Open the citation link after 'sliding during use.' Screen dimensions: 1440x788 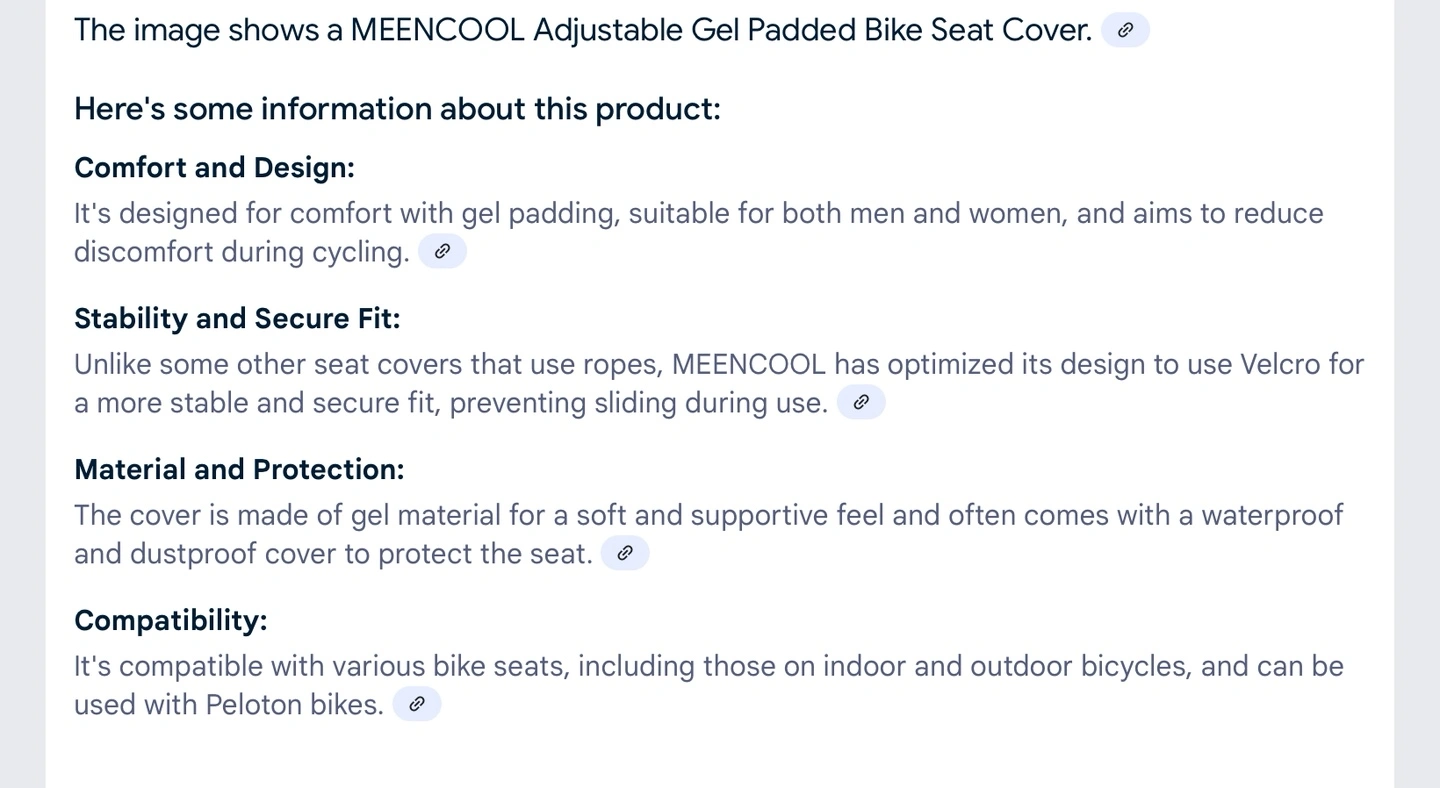click(861, 402)
